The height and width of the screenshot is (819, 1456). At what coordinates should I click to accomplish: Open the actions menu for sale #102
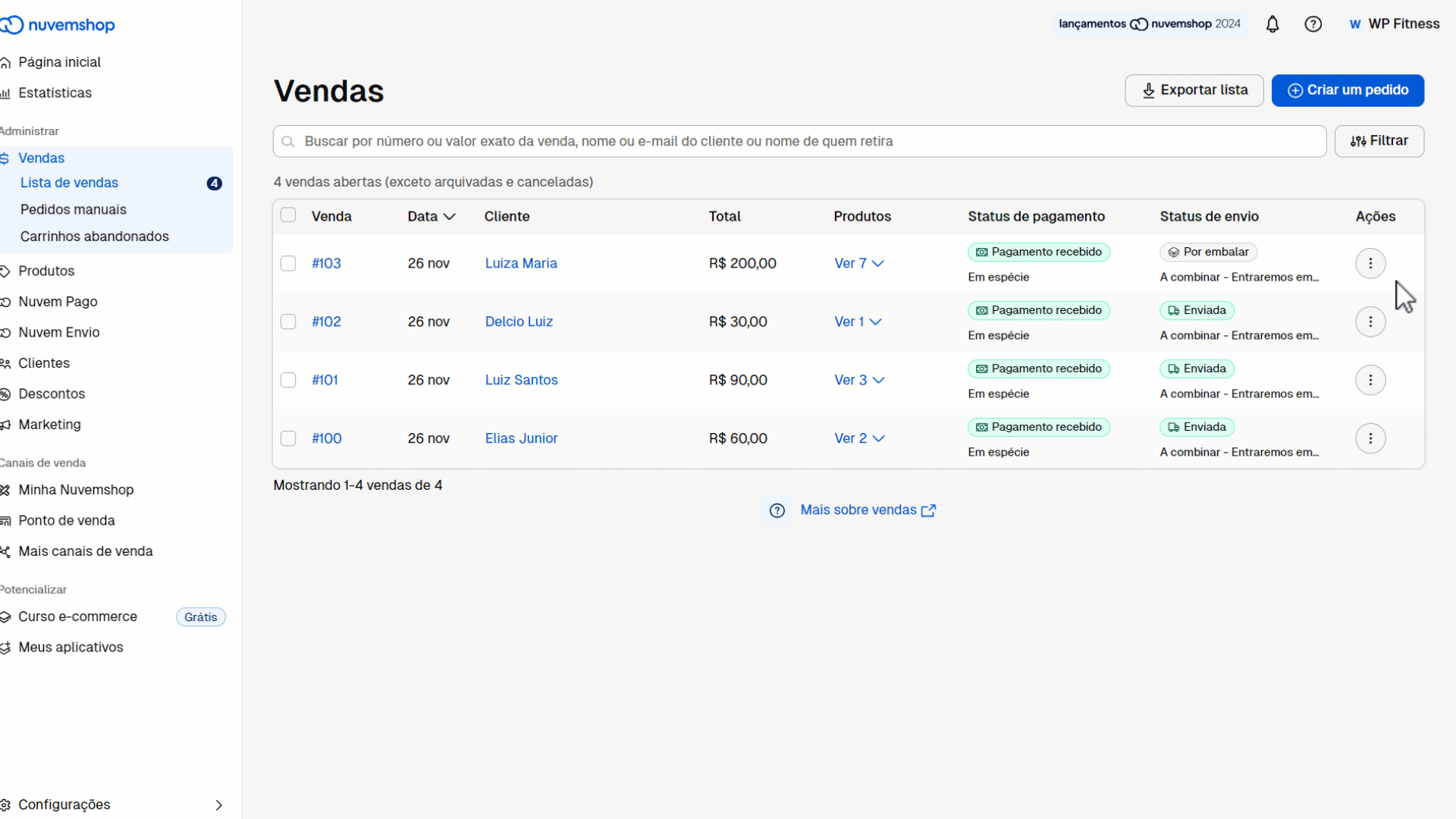pyautogui.click(x=1370, y=322)
